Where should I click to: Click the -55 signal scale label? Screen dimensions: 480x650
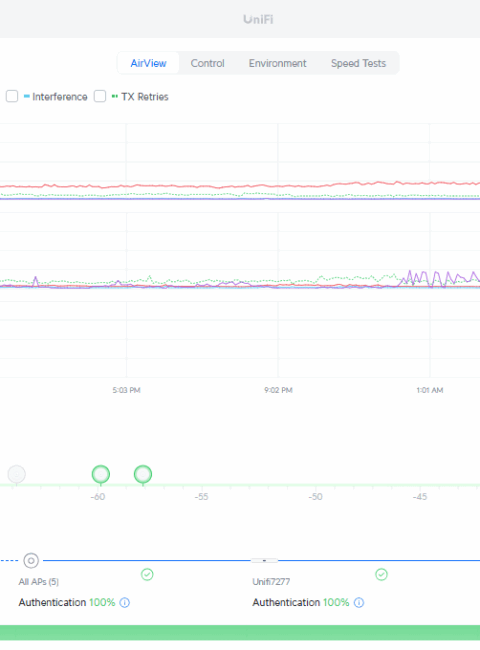tap(201, 497)
